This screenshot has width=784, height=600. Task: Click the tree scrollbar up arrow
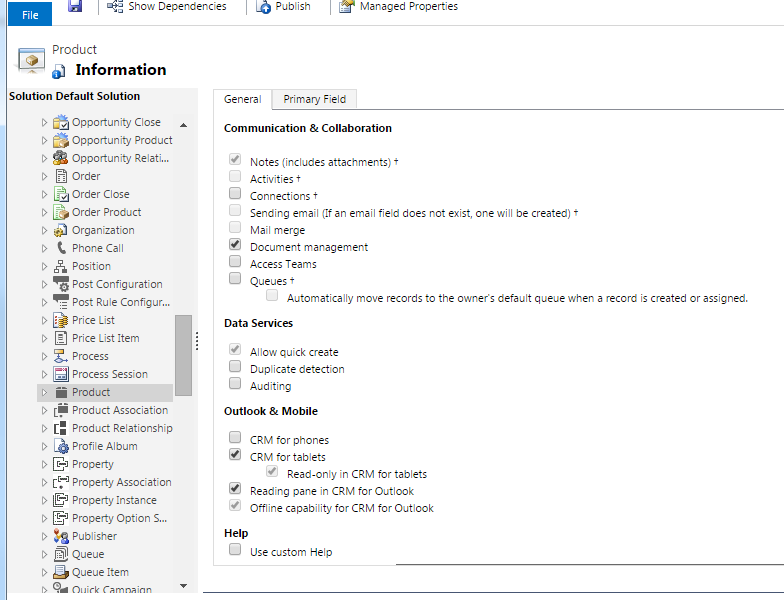pyautogui.click(x=183, y=124)
